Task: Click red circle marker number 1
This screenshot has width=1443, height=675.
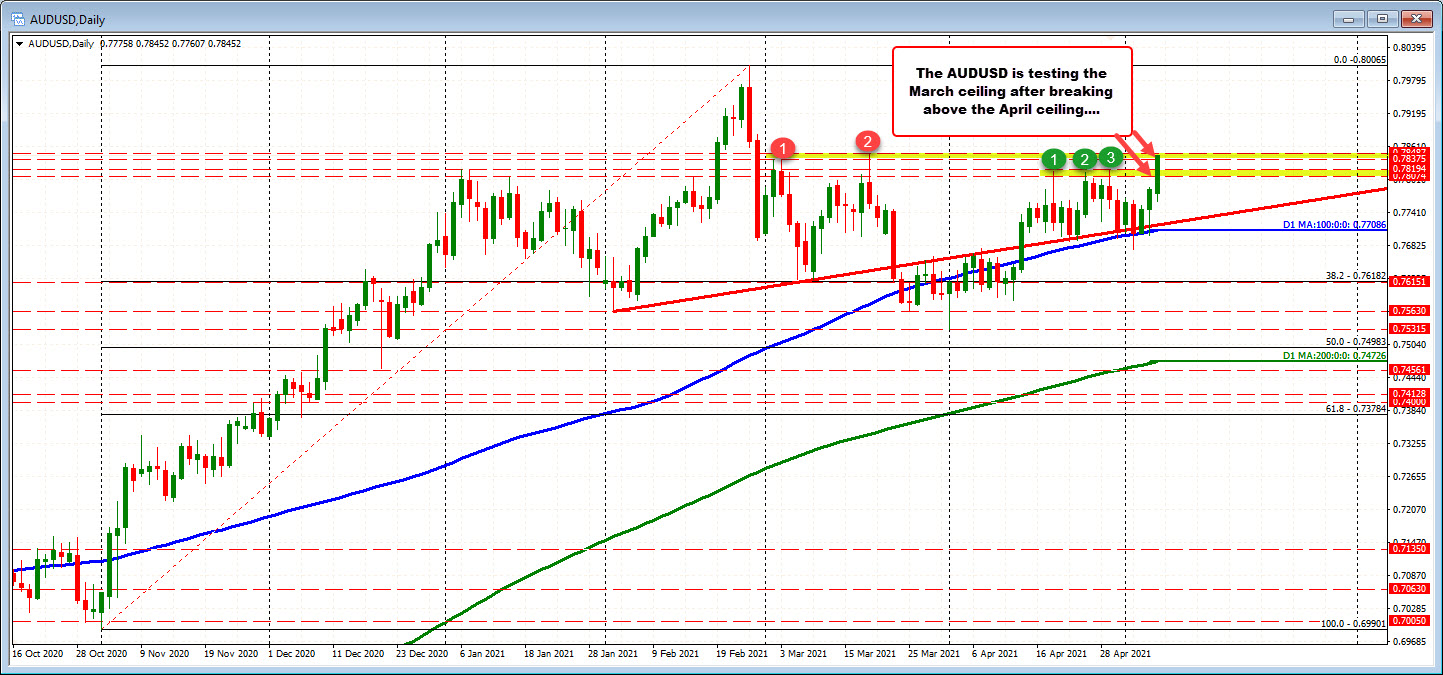Action: (785, 149)
